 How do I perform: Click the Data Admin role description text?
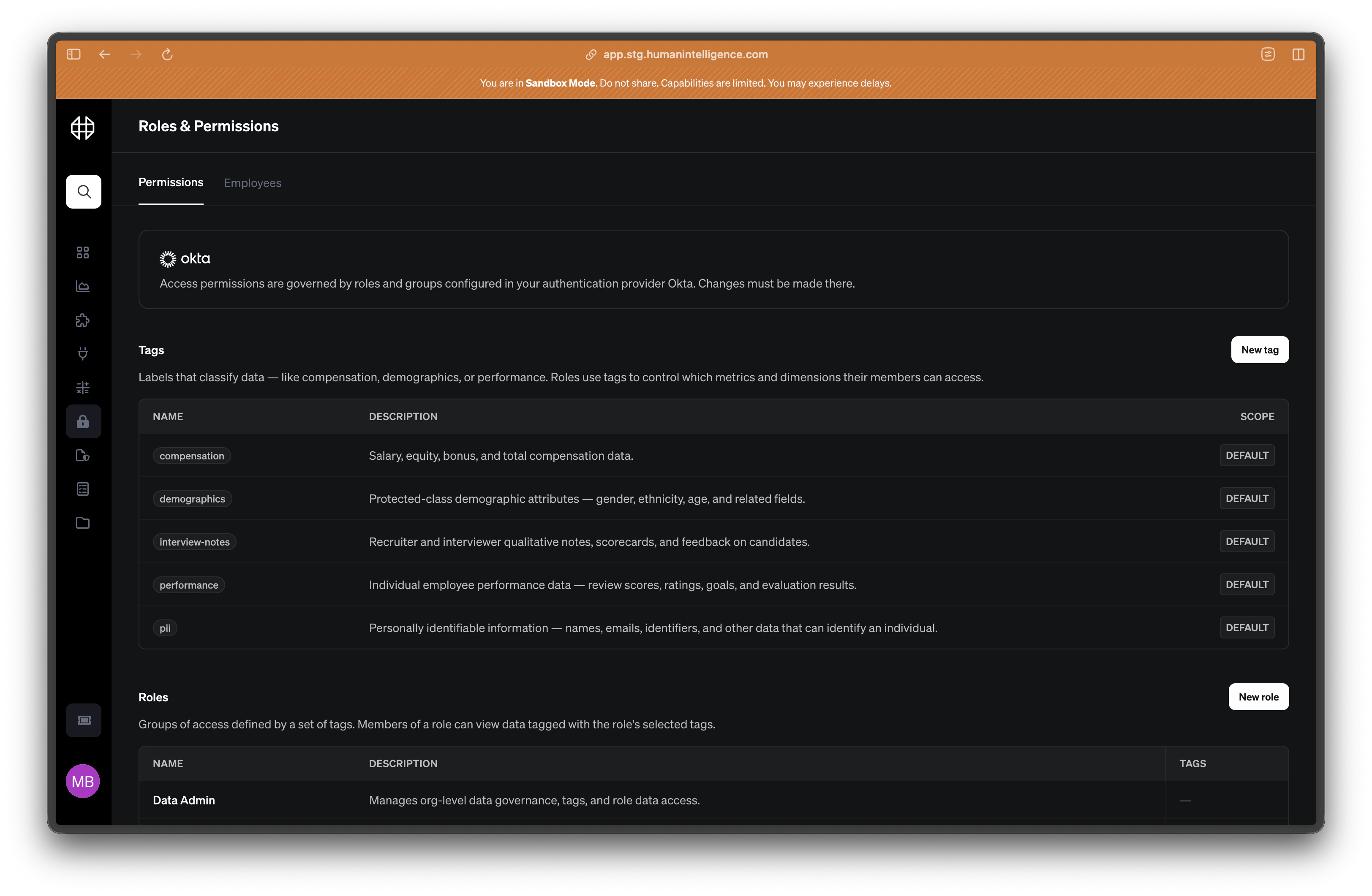(x=534, y=800)
